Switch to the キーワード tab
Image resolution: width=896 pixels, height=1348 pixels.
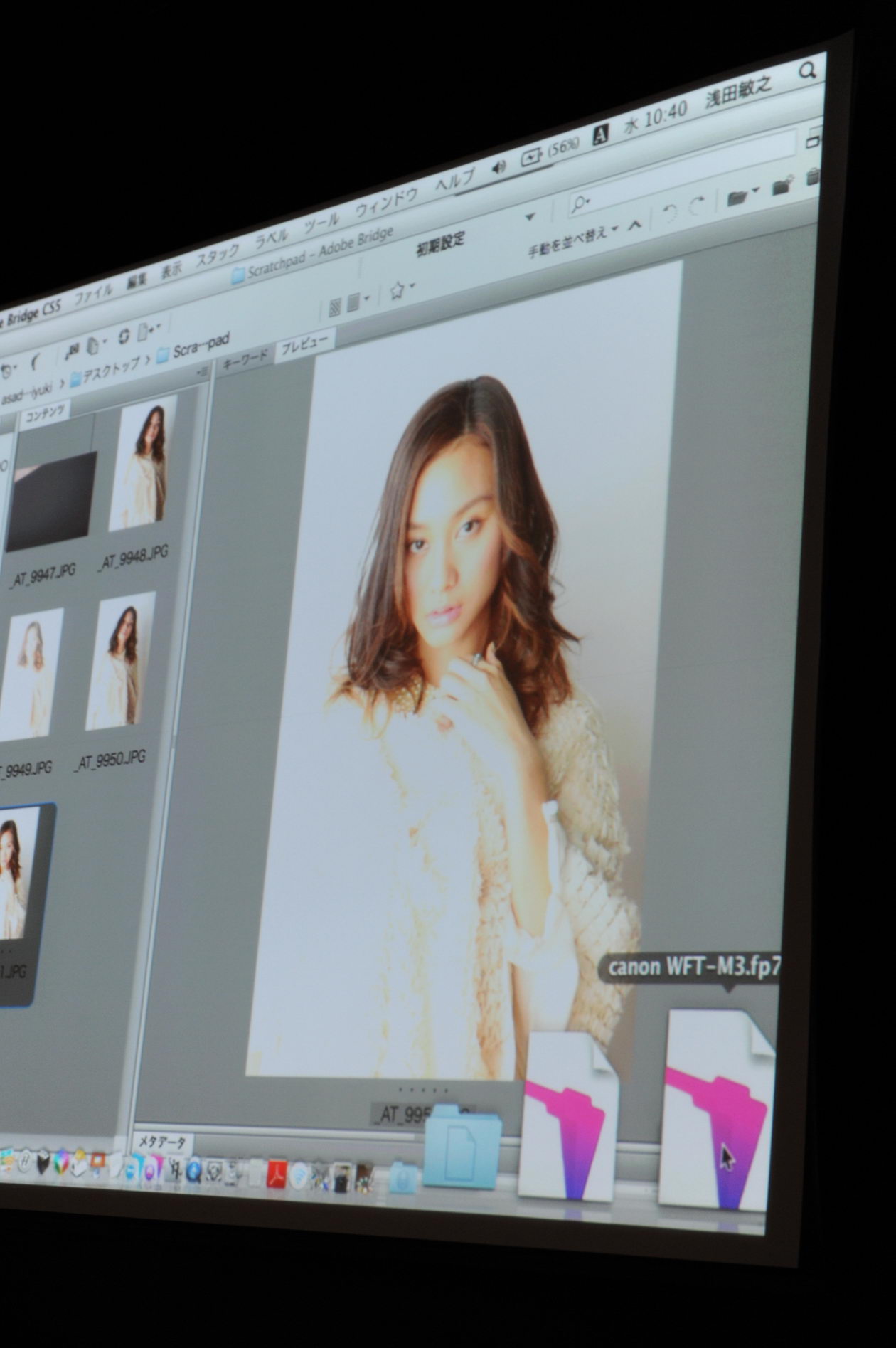(245, 359)
